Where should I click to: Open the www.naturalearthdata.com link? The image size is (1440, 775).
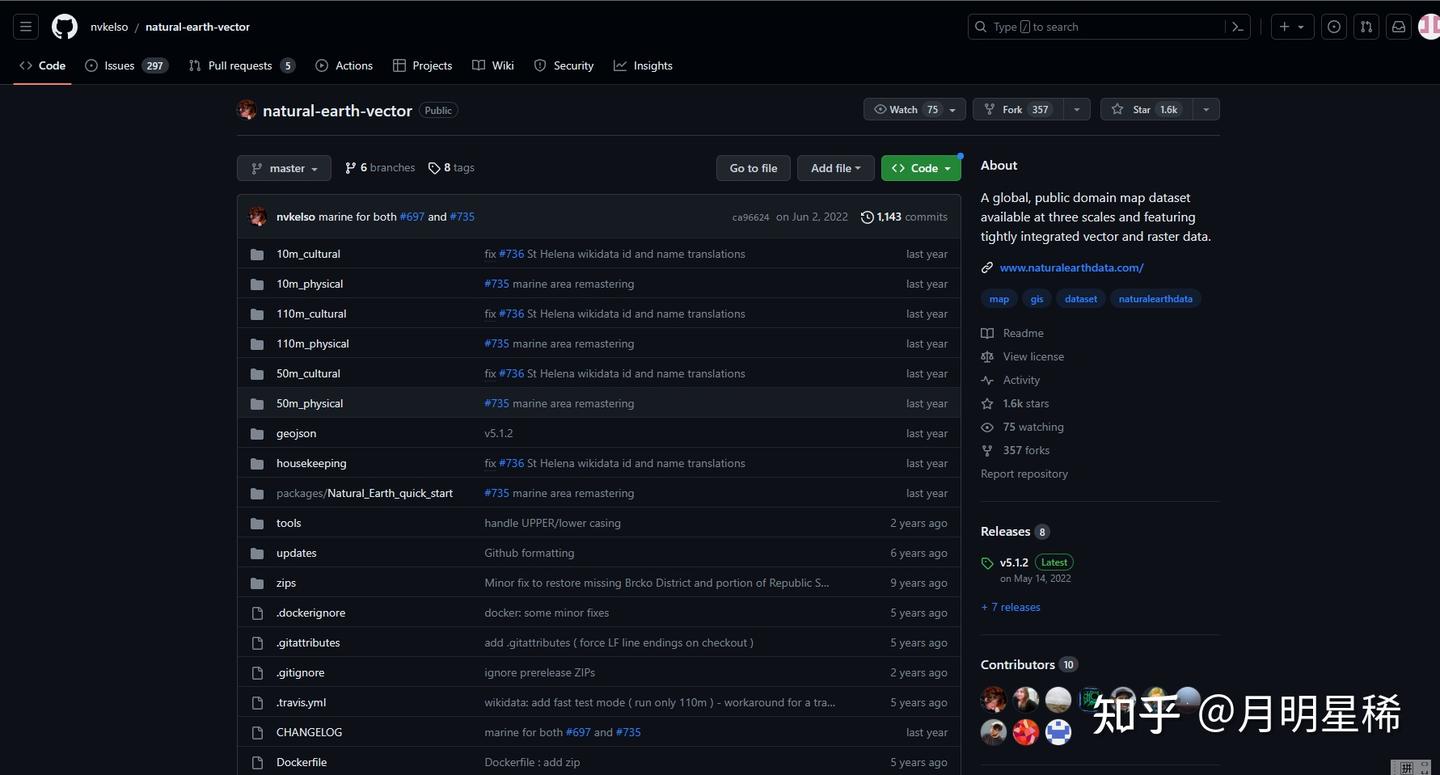click(1072, 268)
